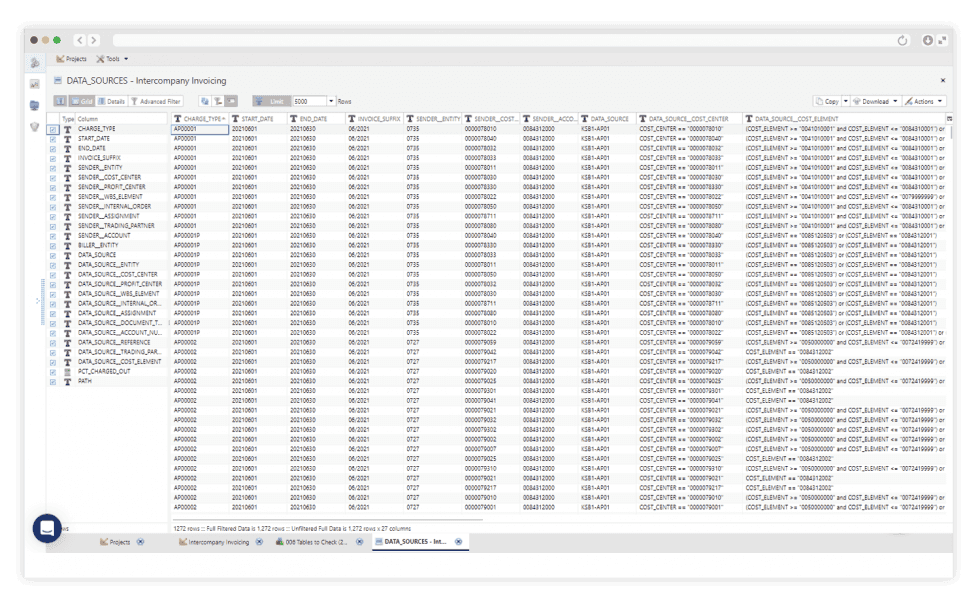
Task: Switch to Grid view
Action: pos(81,101)
